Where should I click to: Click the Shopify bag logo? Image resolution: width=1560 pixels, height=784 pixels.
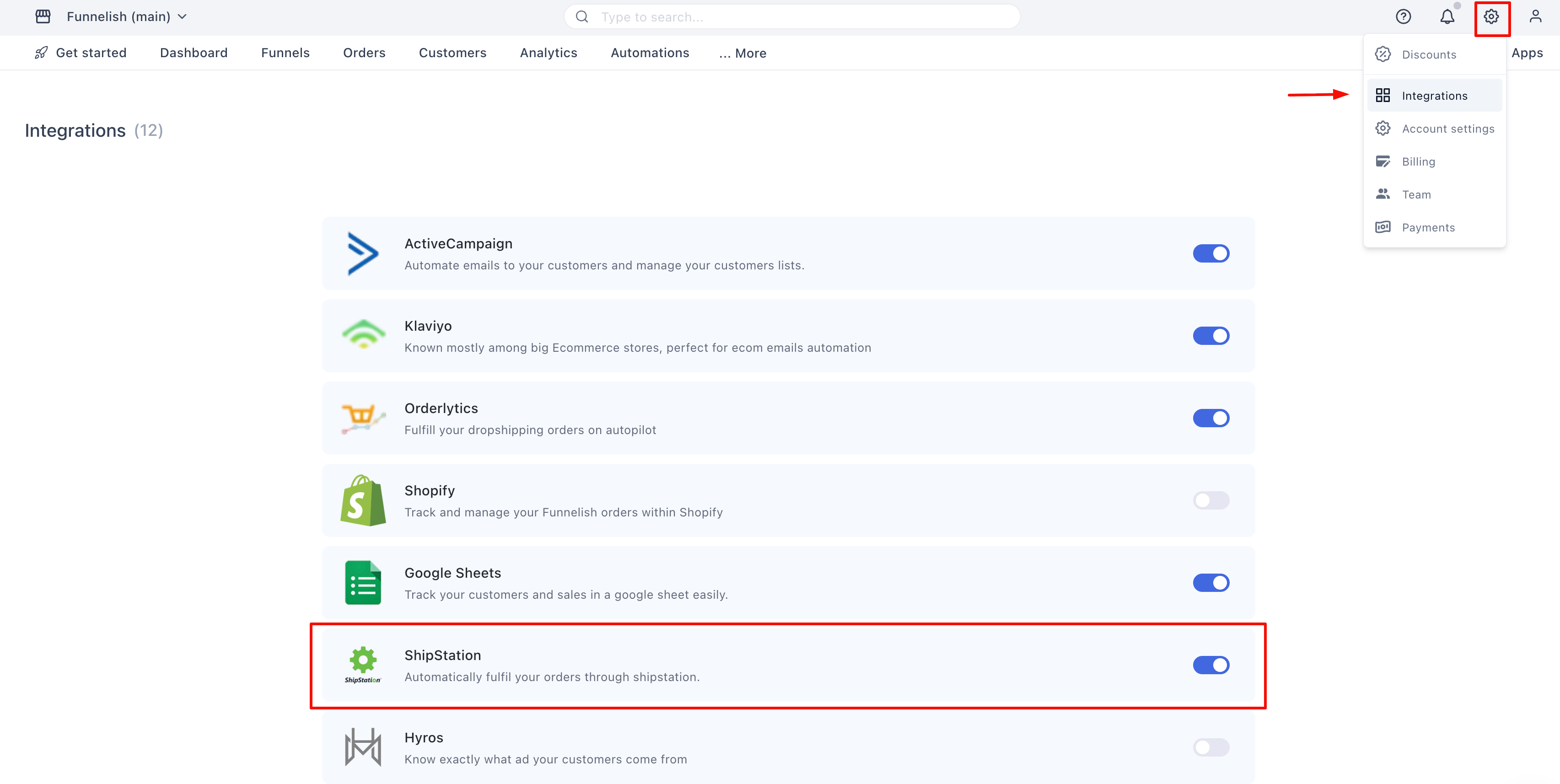click(363, 501)
